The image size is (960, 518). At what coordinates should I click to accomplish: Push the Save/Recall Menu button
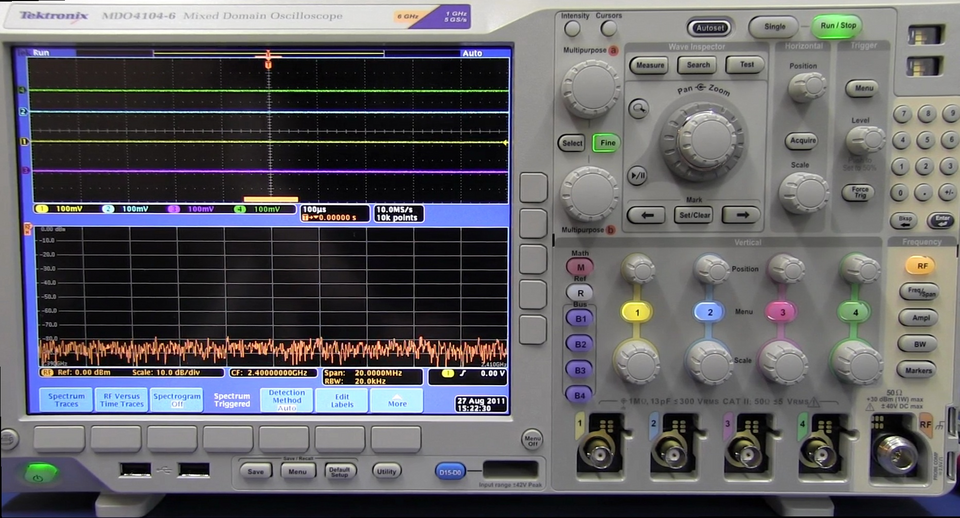[297, 471]
